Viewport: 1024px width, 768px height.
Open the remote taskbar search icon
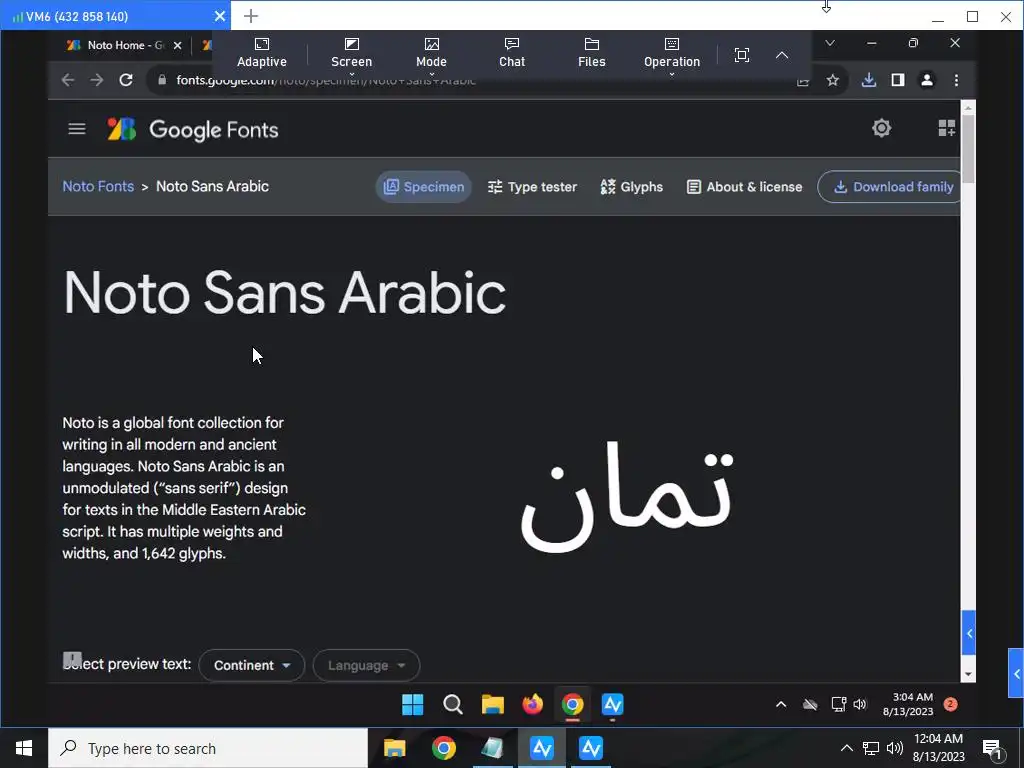[453, 705]
